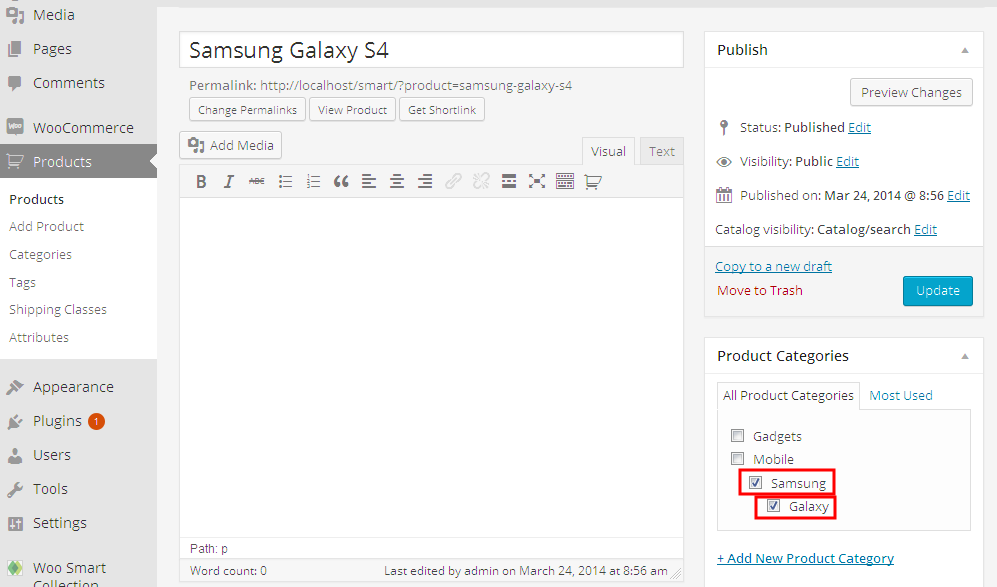Align text center

coord(397,182)
